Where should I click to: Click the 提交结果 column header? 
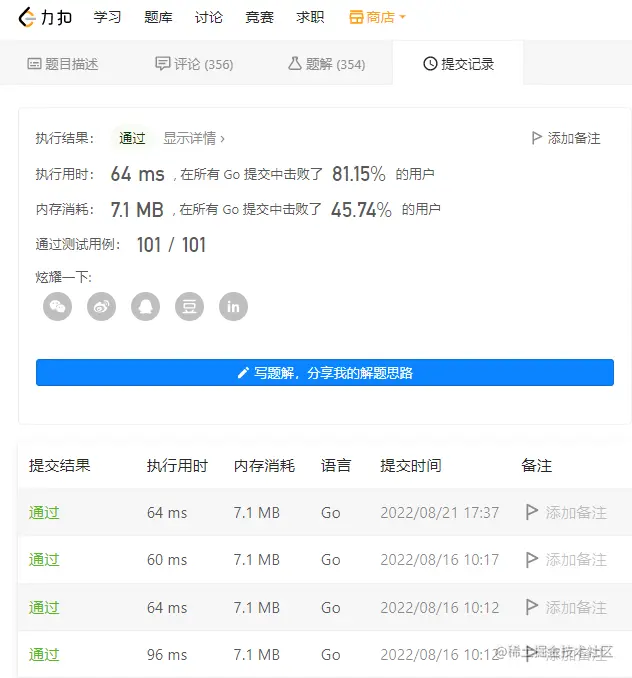60,466
